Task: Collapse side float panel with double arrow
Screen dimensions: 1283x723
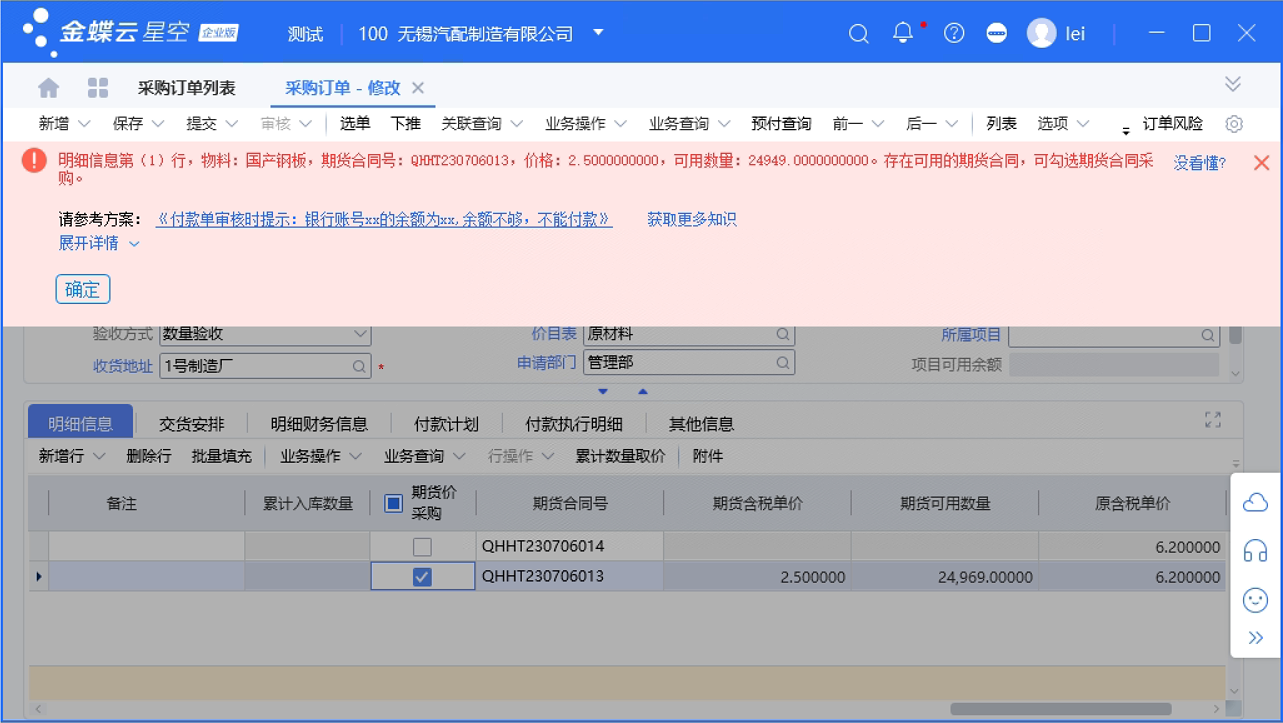Action: (x=1255, y=638)
